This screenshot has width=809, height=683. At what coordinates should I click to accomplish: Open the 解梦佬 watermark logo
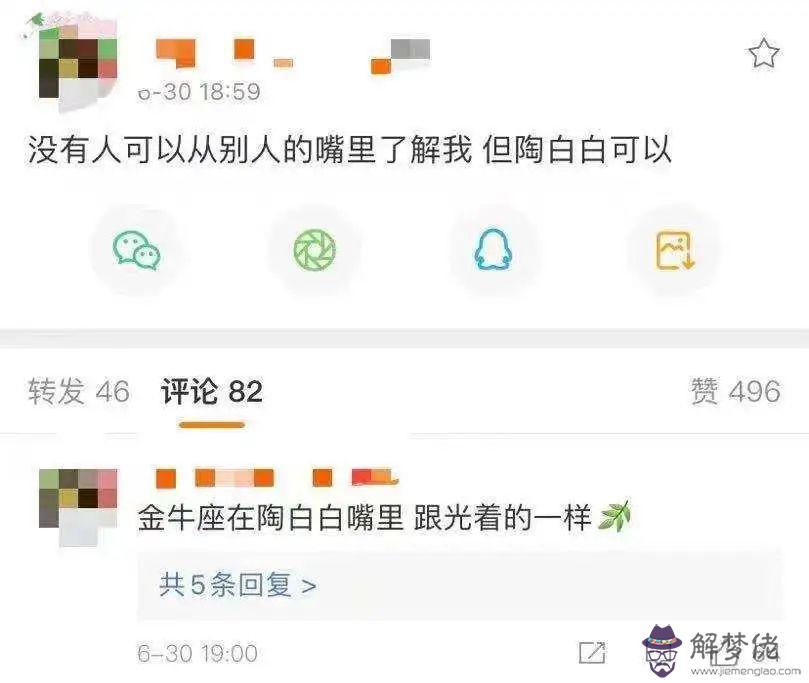(720, 650)
